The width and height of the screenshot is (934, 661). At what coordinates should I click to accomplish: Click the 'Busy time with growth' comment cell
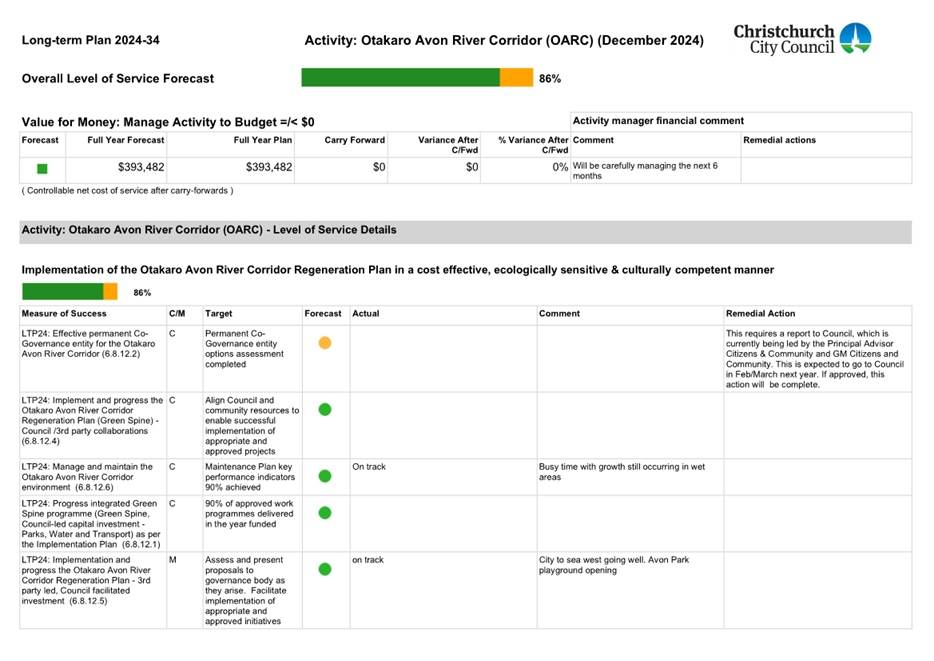(621, 472)
